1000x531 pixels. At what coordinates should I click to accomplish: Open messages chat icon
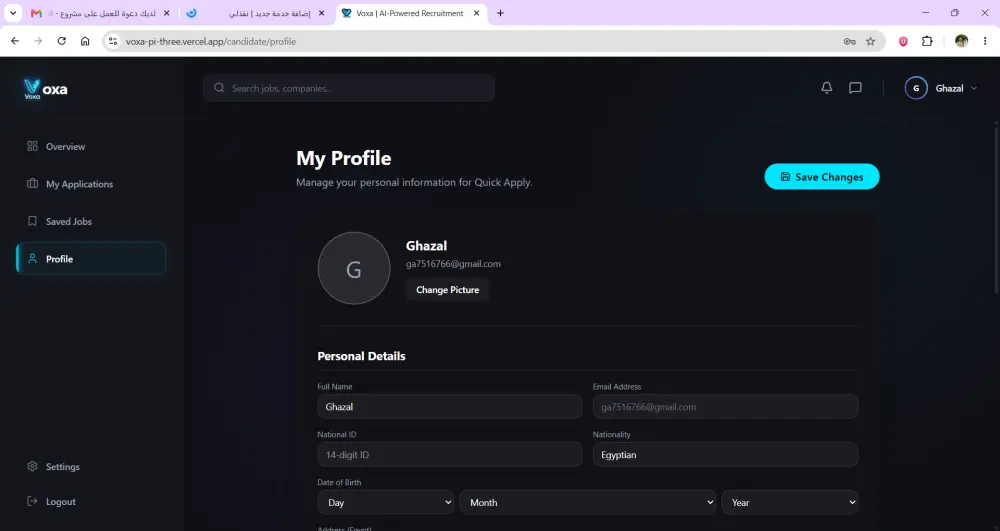pyautogui.click(x=855, y=88)
